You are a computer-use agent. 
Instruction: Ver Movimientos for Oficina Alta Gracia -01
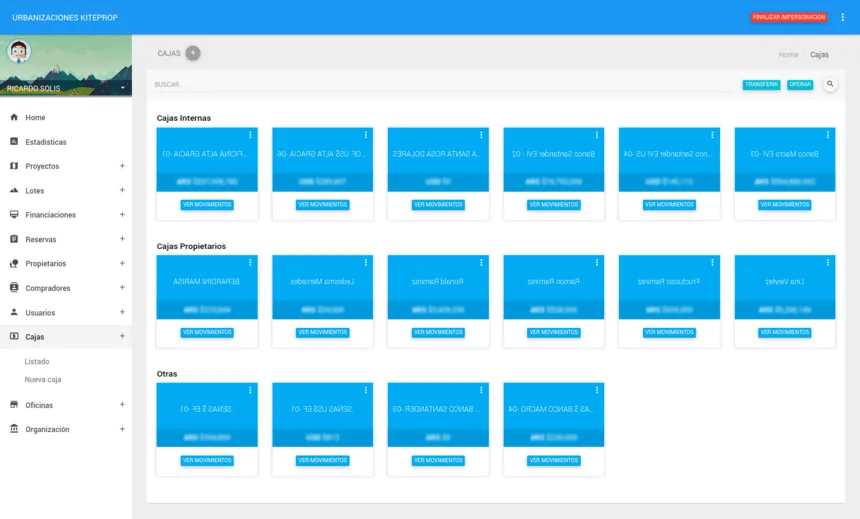pos(207,205)
